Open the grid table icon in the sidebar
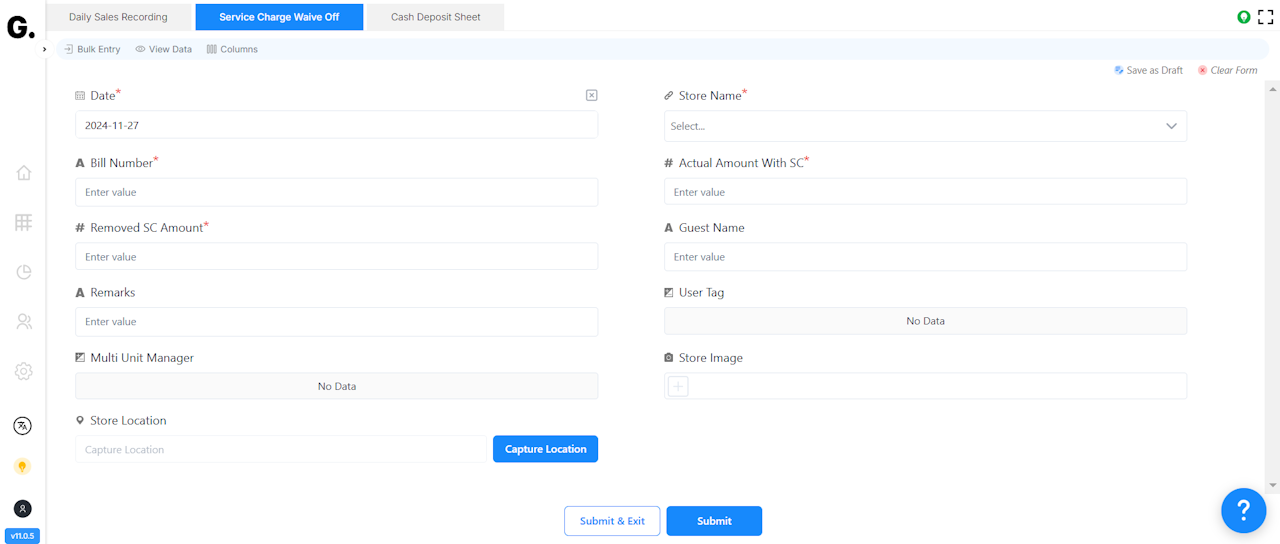1280x544 pixels. click(24, 222)
